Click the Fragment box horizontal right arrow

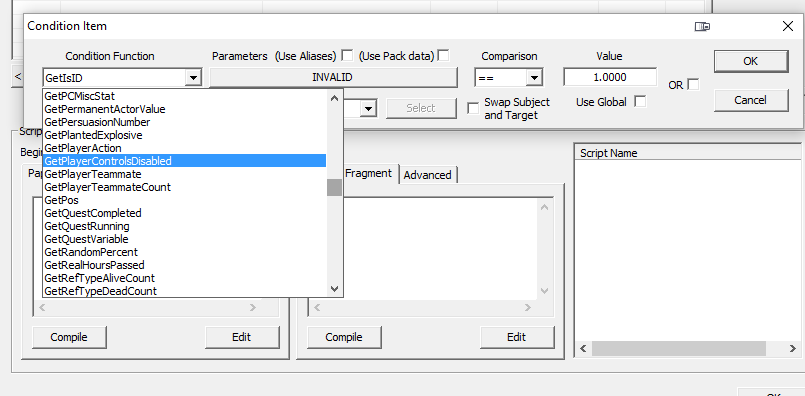click(x=528, y=308)
